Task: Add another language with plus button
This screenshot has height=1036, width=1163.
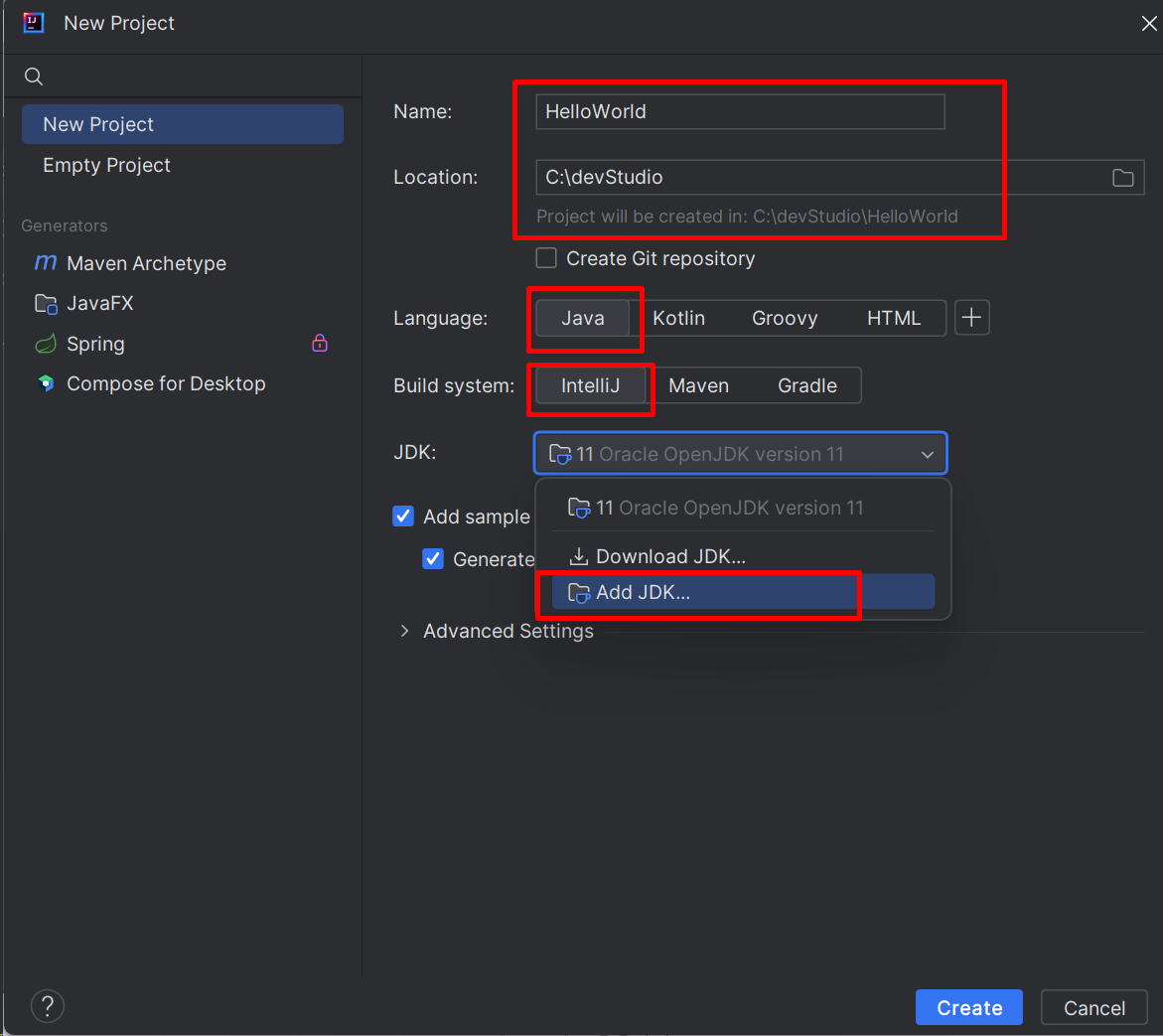Action: pos(971,318)
